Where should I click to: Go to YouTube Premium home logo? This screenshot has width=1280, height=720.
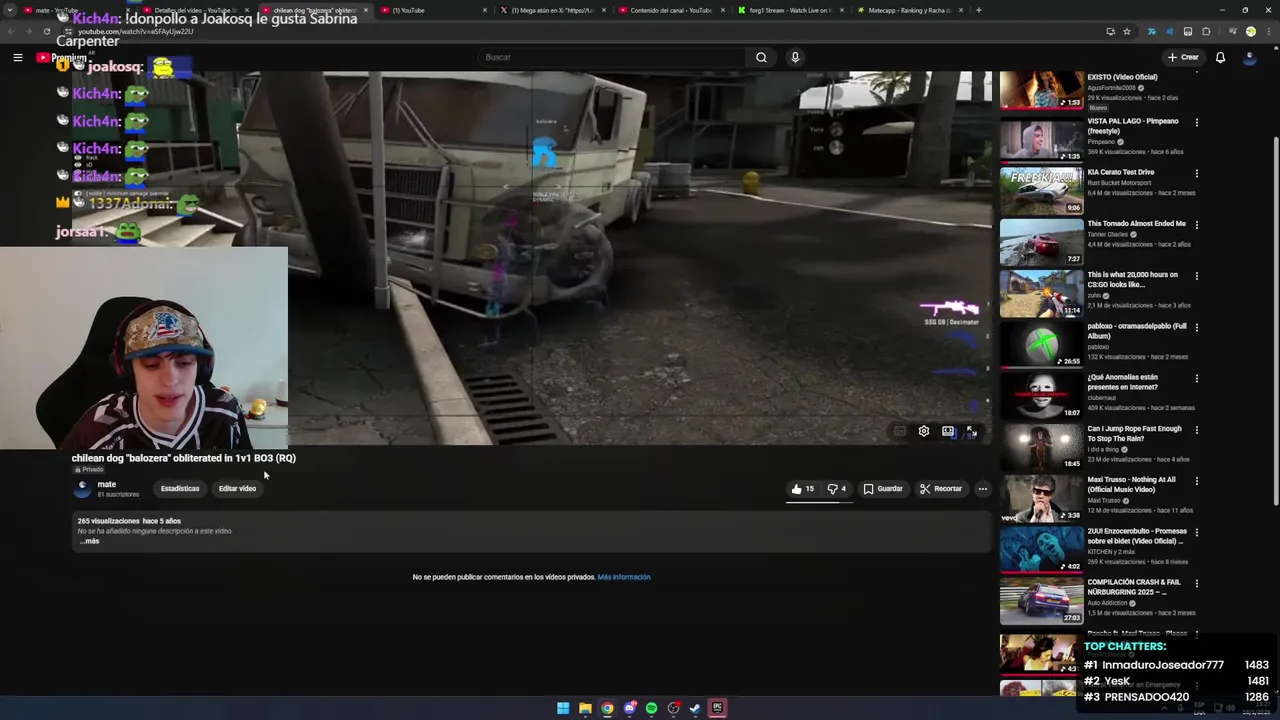61,57
